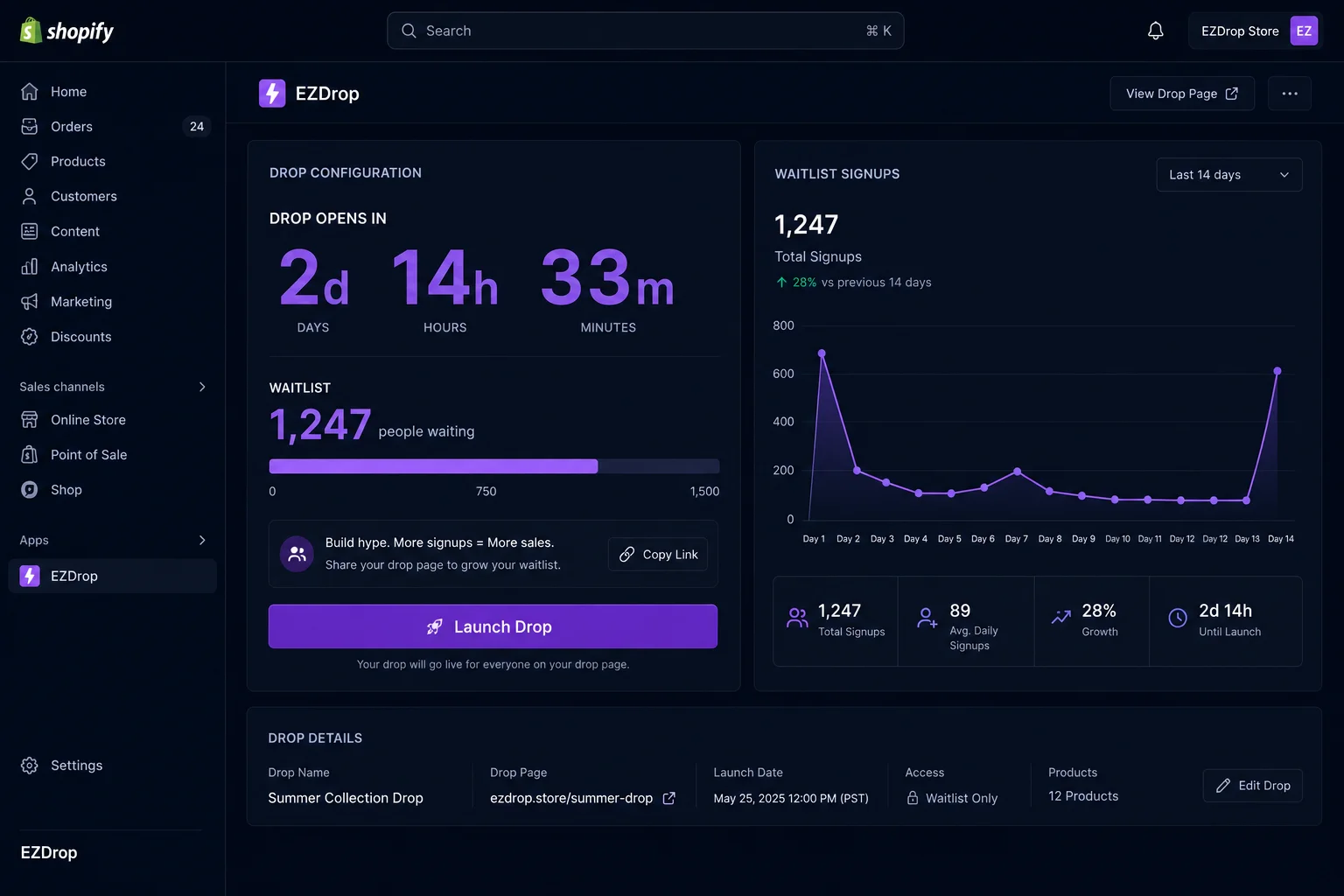Click the View Drop Page button
This screenshot has height=896, width=1344.
coord(1181,94)
